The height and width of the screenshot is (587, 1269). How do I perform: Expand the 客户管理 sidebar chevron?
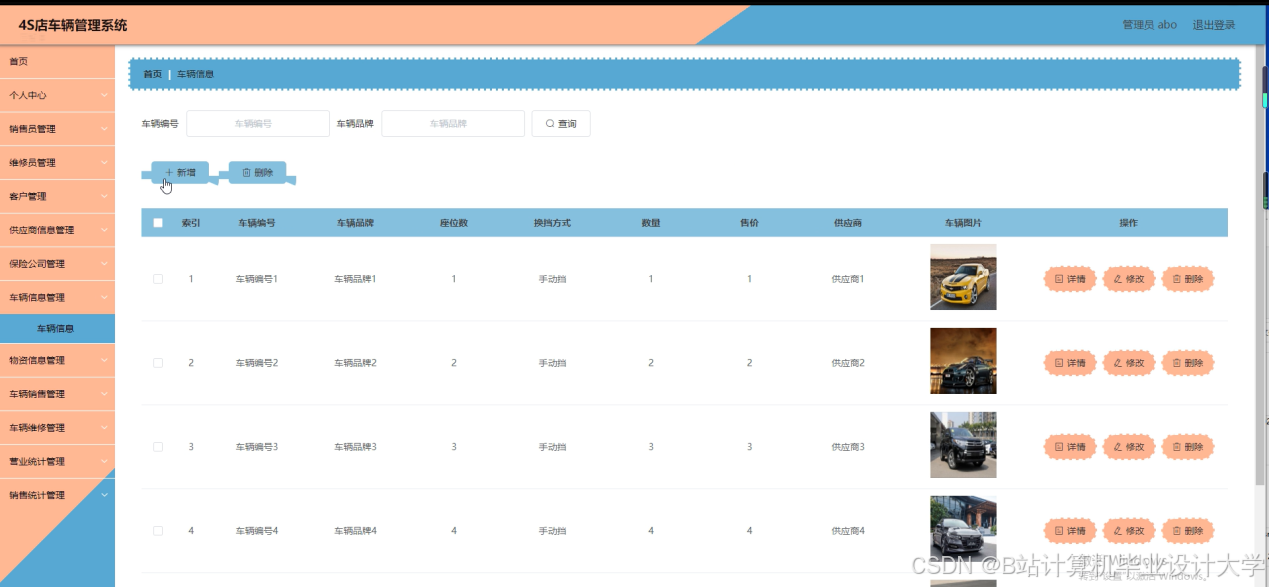(x=105, y=196)
